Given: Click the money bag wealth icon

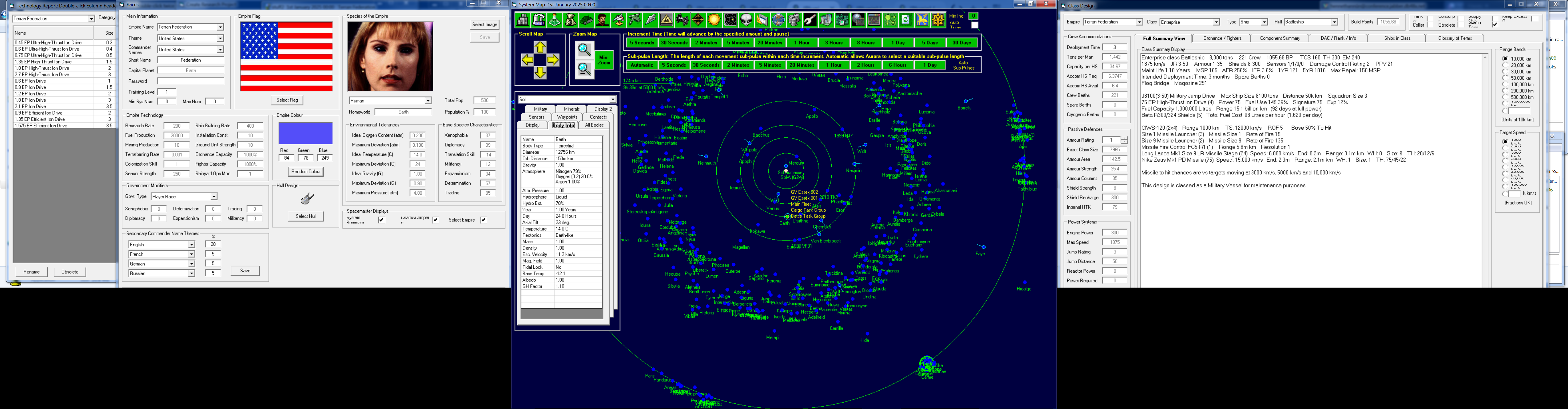Looking at the screenshot, I should pos(570,20).
